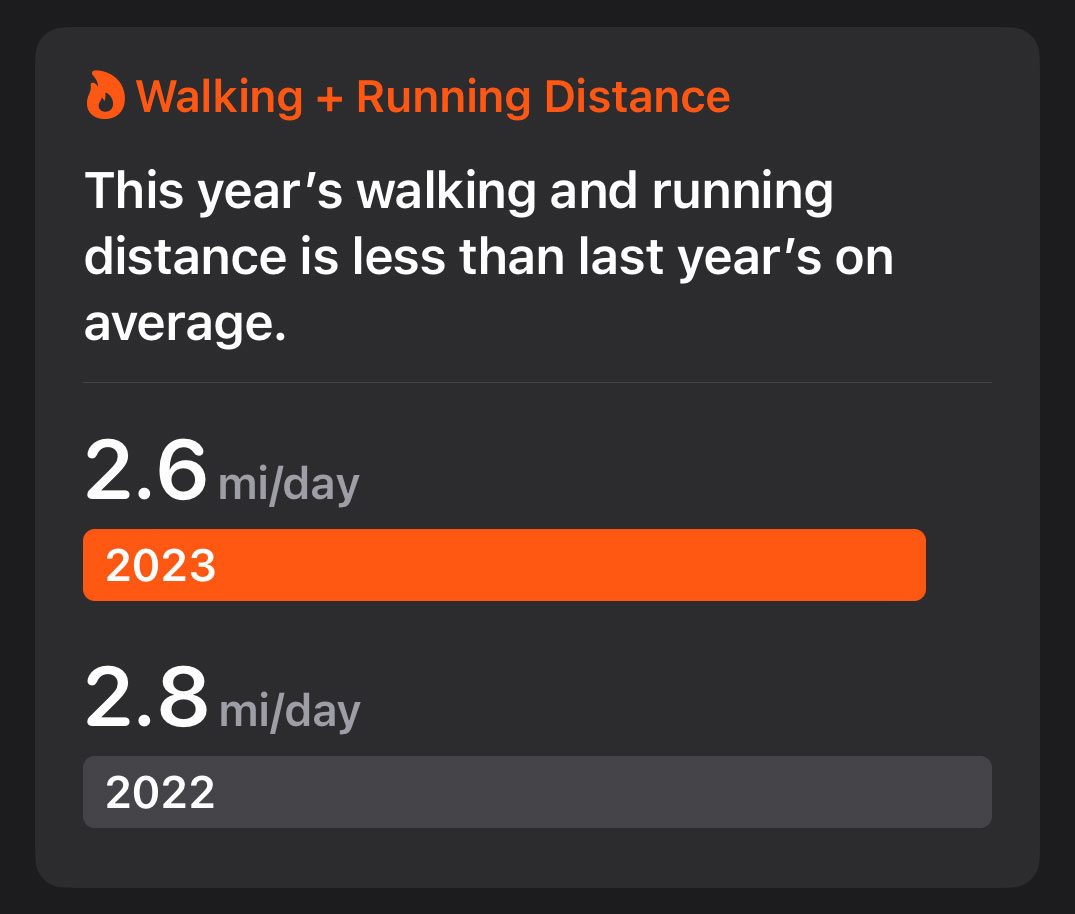
Task: Select the word "Walking" in the orange title
Action: [219, 97]
